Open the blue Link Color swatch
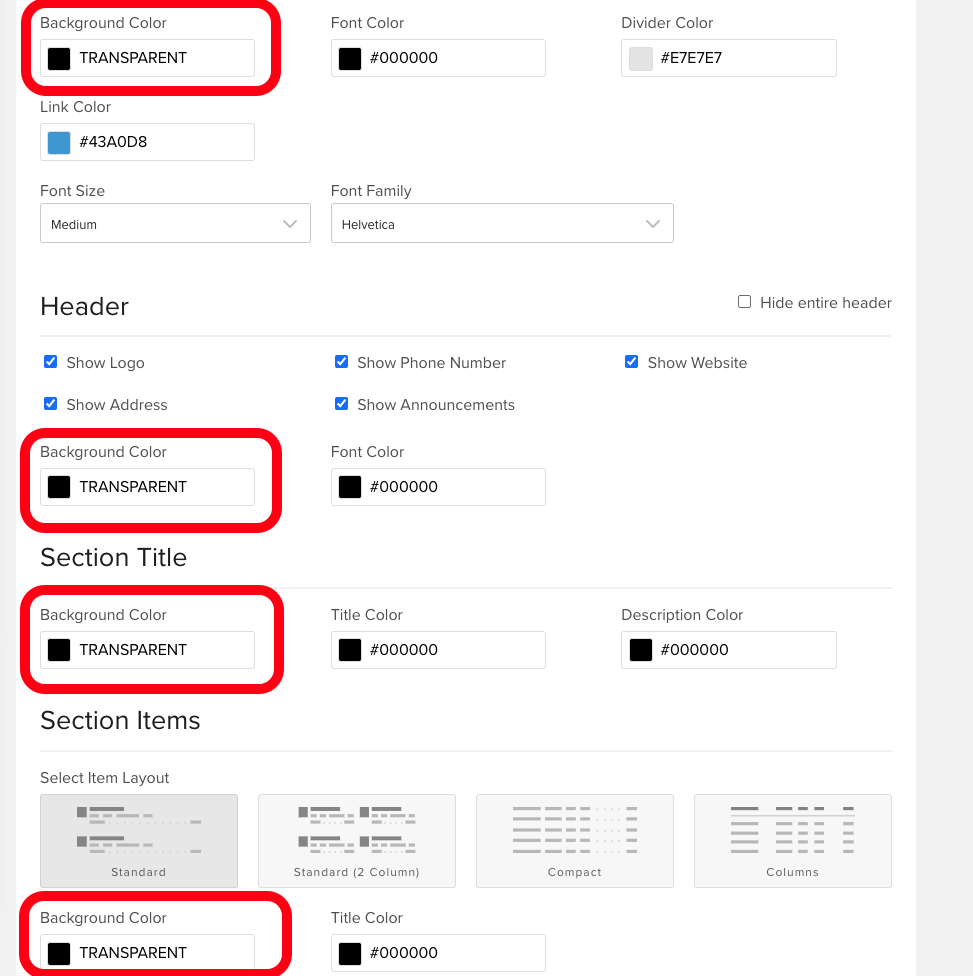The image size is (973, 976). (59, 142)
